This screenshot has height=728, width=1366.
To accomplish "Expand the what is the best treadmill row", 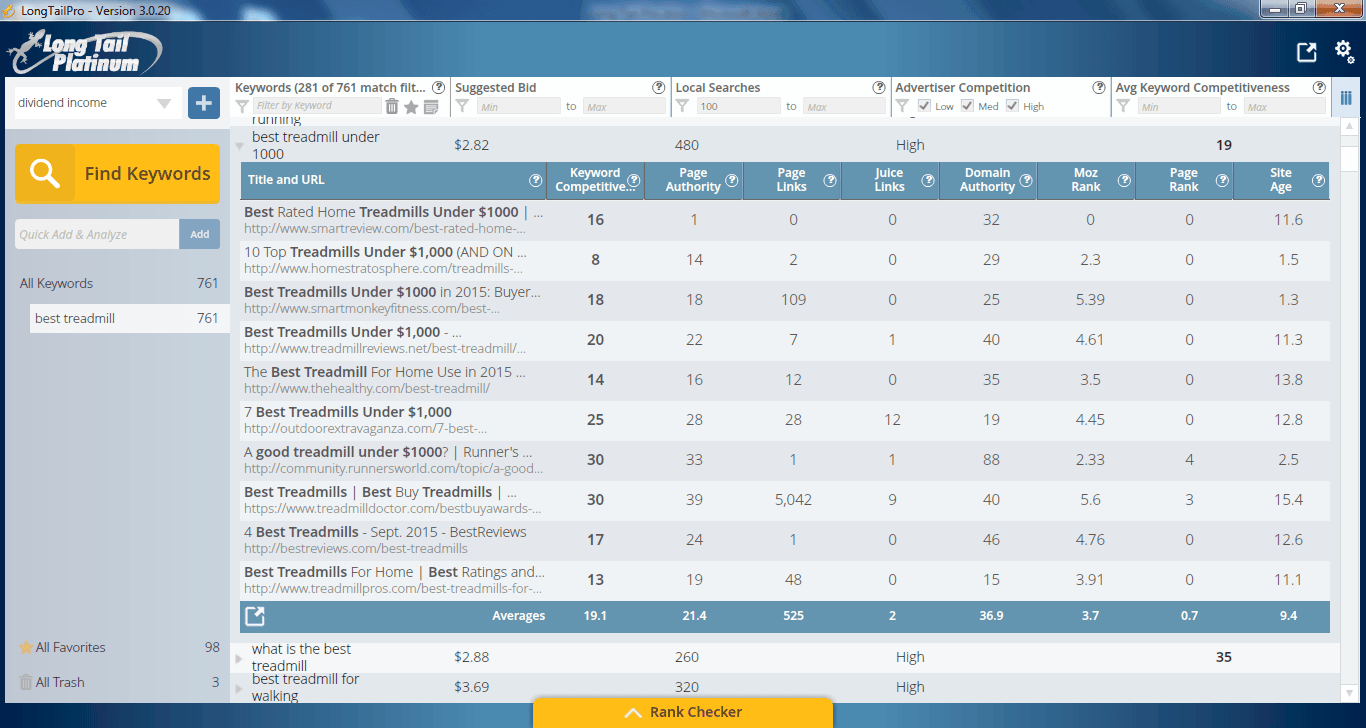I will click(x=238, y=658).
